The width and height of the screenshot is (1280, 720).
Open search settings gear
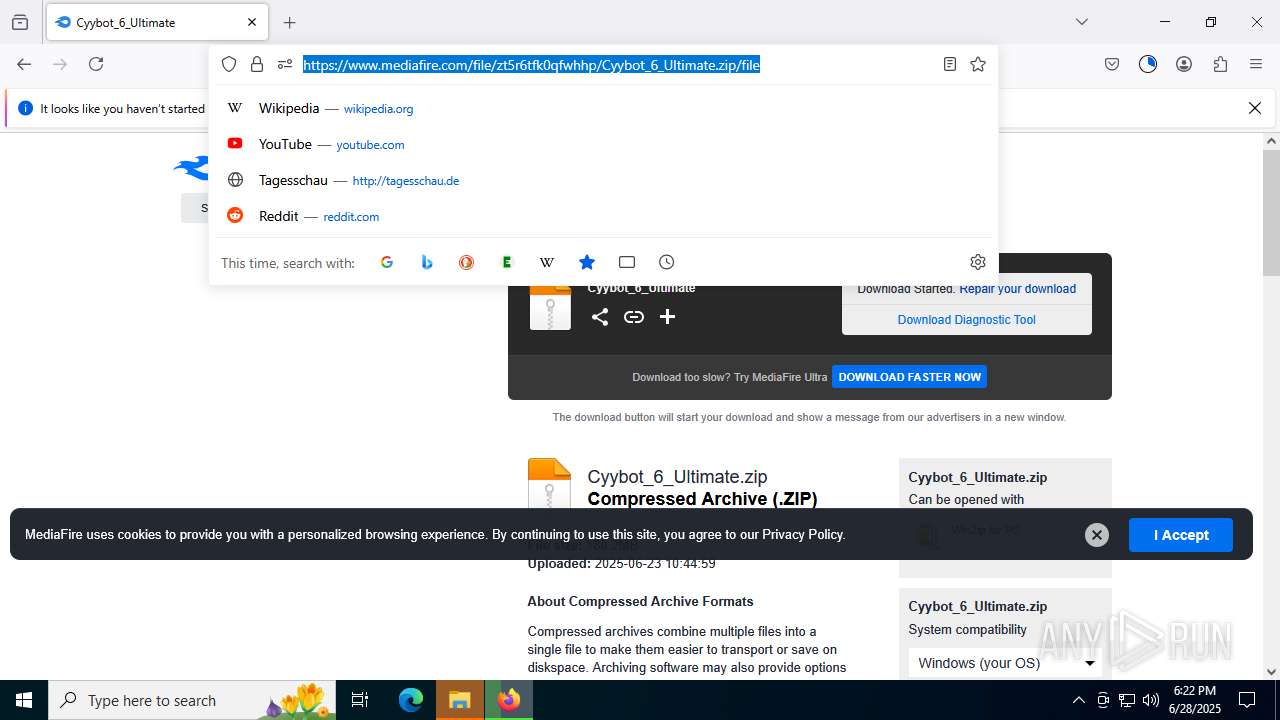coord(978,262)
